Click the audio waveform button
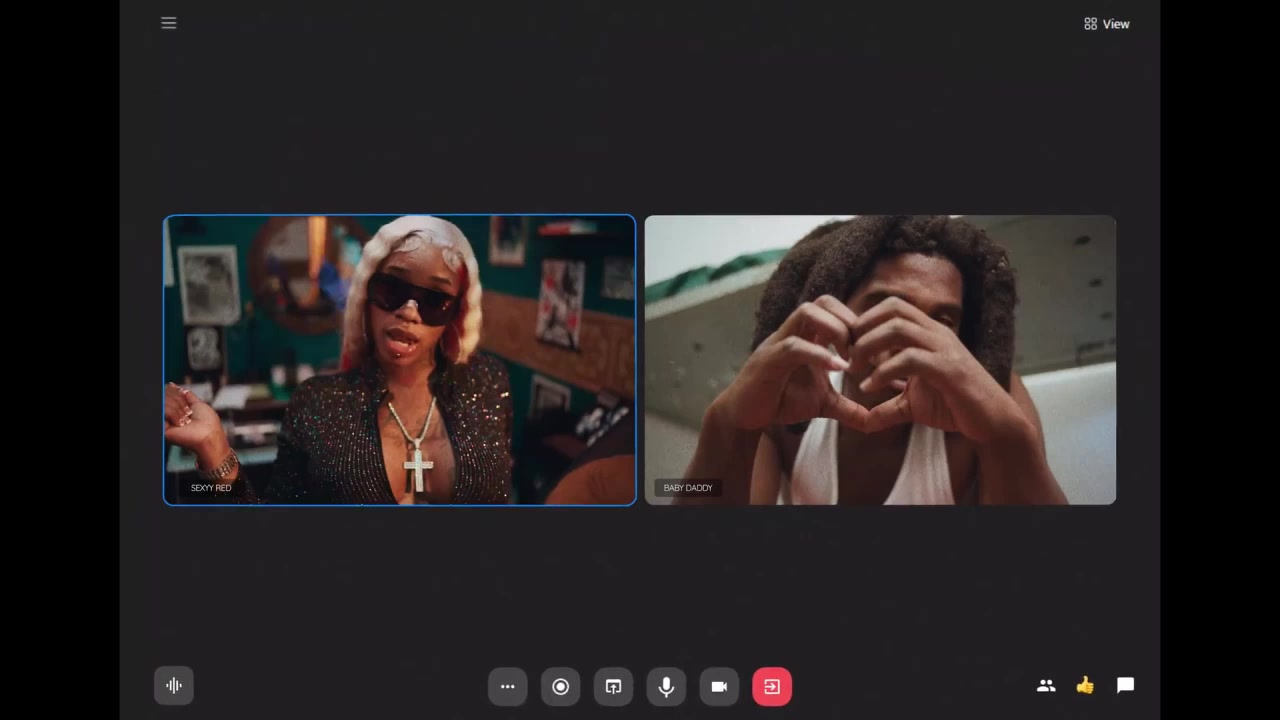The height and width of the screenshot is (720, 1280). point(174,686)
